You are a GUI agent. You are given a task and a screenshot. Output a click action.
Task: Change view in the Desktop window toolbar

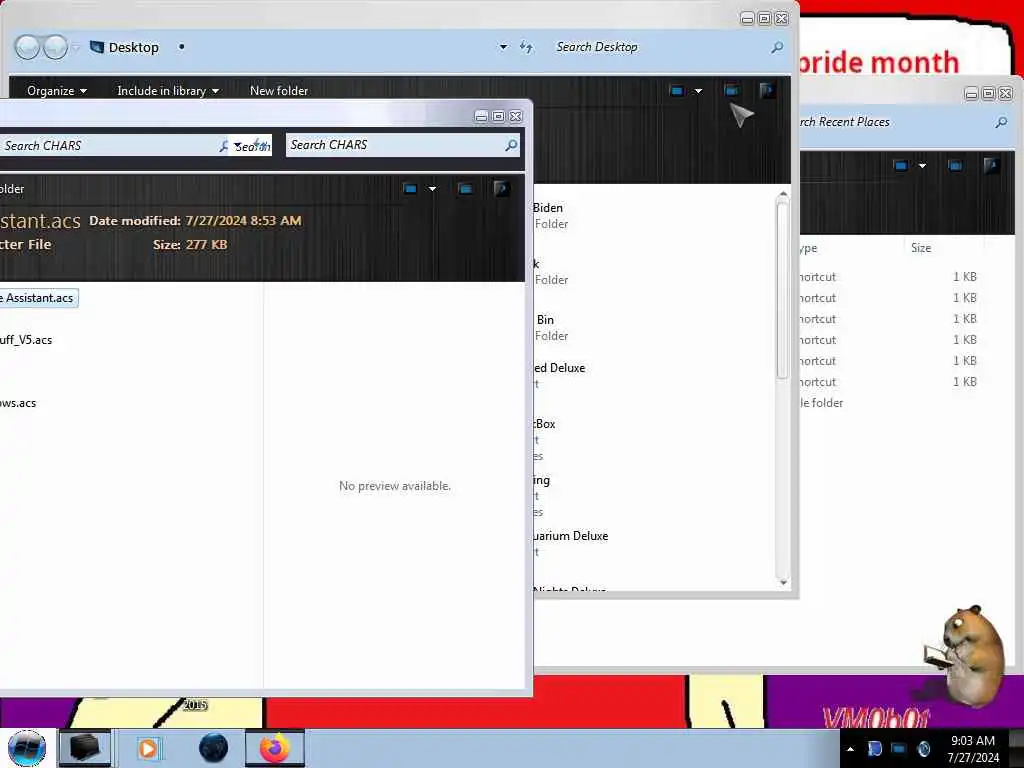click(x=677, y=91)
